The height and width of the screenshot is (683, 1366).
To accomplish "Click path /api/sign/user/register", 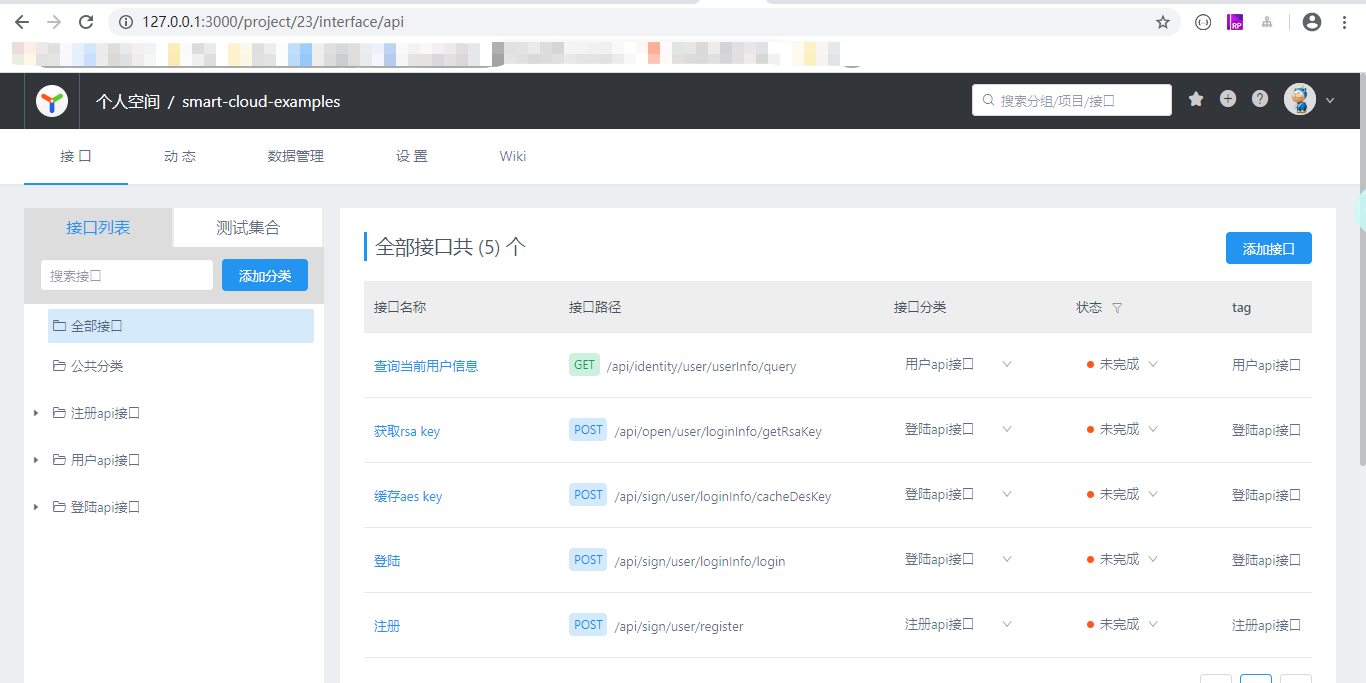I will point(679,626).
